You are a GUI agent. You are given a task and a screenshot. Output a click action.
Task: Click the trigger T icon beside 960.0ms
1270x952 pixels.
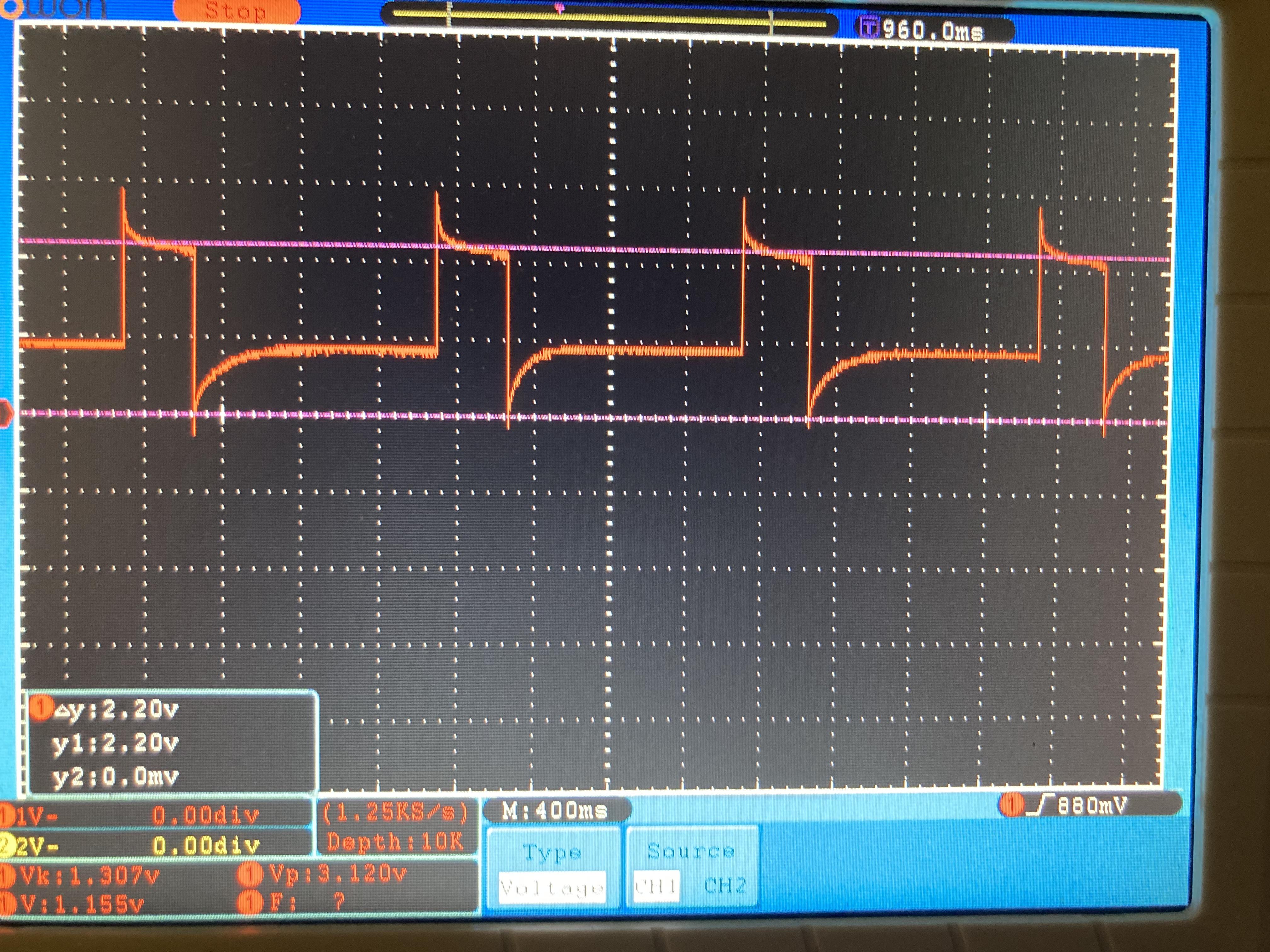(869, 27)
